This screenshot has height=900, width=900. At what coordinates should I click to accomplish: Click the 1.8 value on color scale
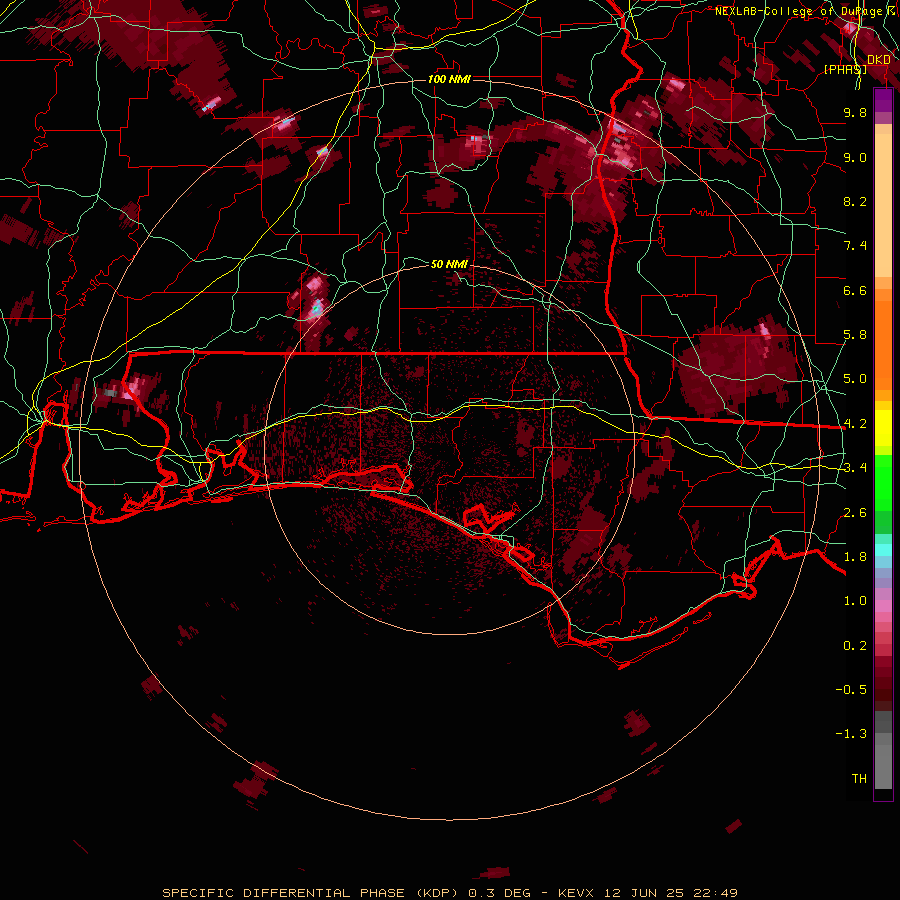[855, 557]
